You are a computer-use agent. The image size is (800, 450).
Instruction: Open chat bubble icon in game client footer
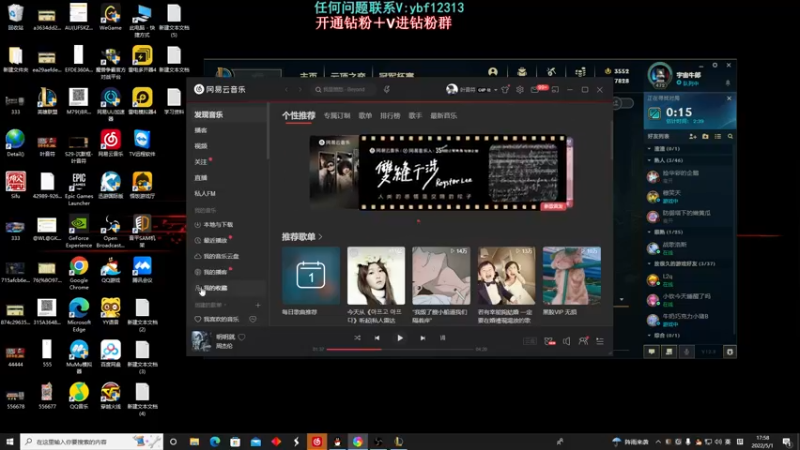pos(652,352)
